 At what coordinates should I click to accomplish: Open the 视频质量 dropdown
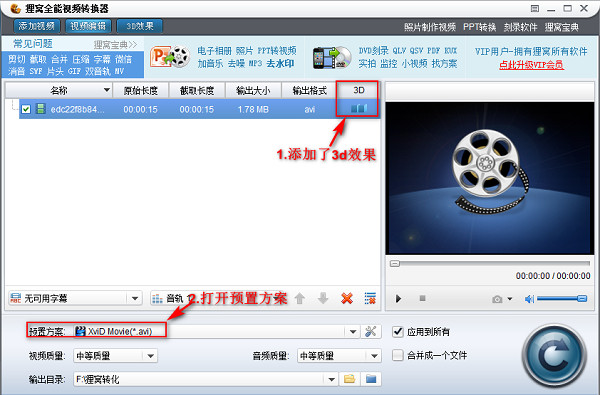pyautogui.click(x=115, y=356)
